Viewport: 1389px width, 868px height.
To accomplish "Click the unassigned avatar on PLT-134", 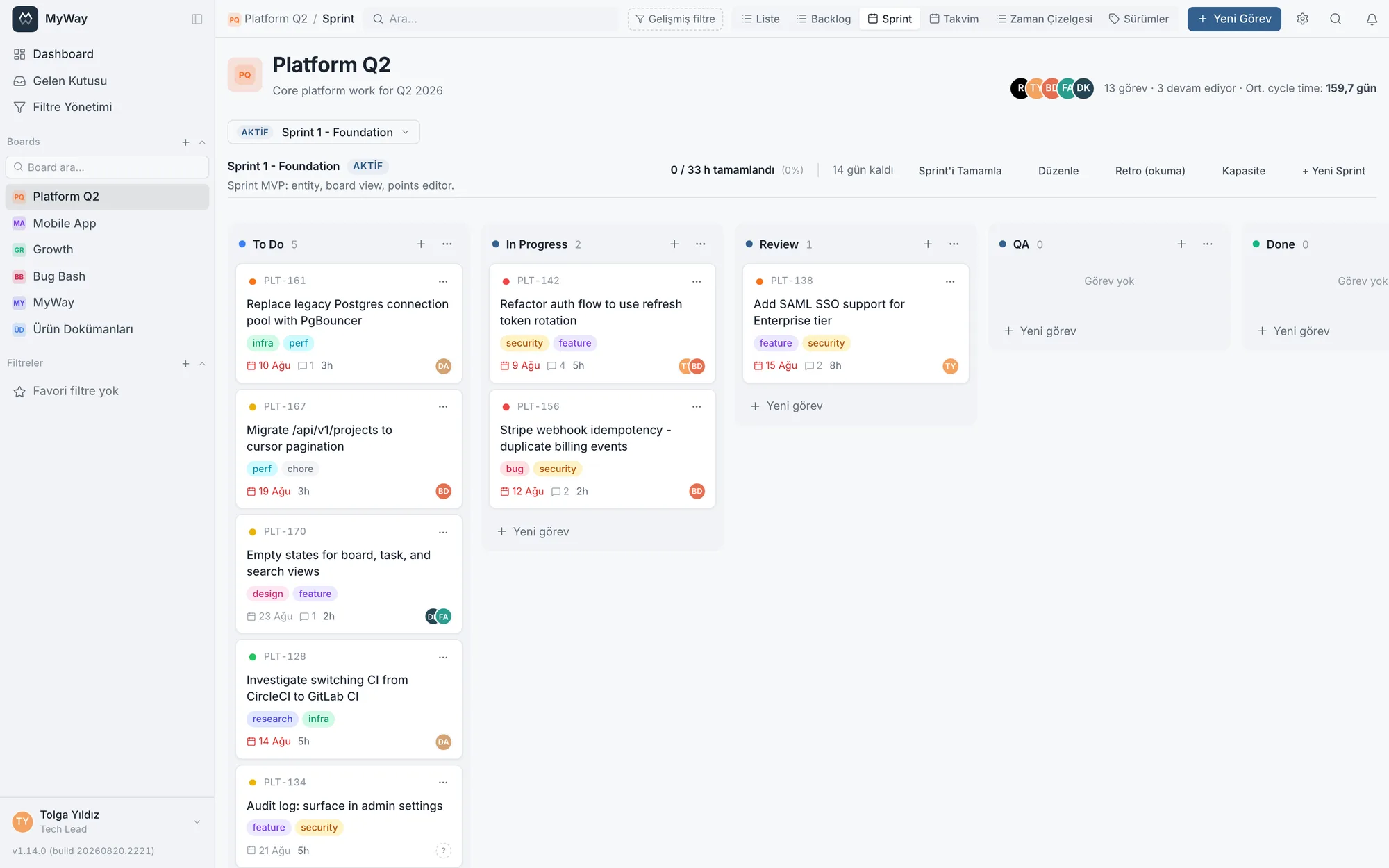I will pyautogui.click(x=443, y=851).
